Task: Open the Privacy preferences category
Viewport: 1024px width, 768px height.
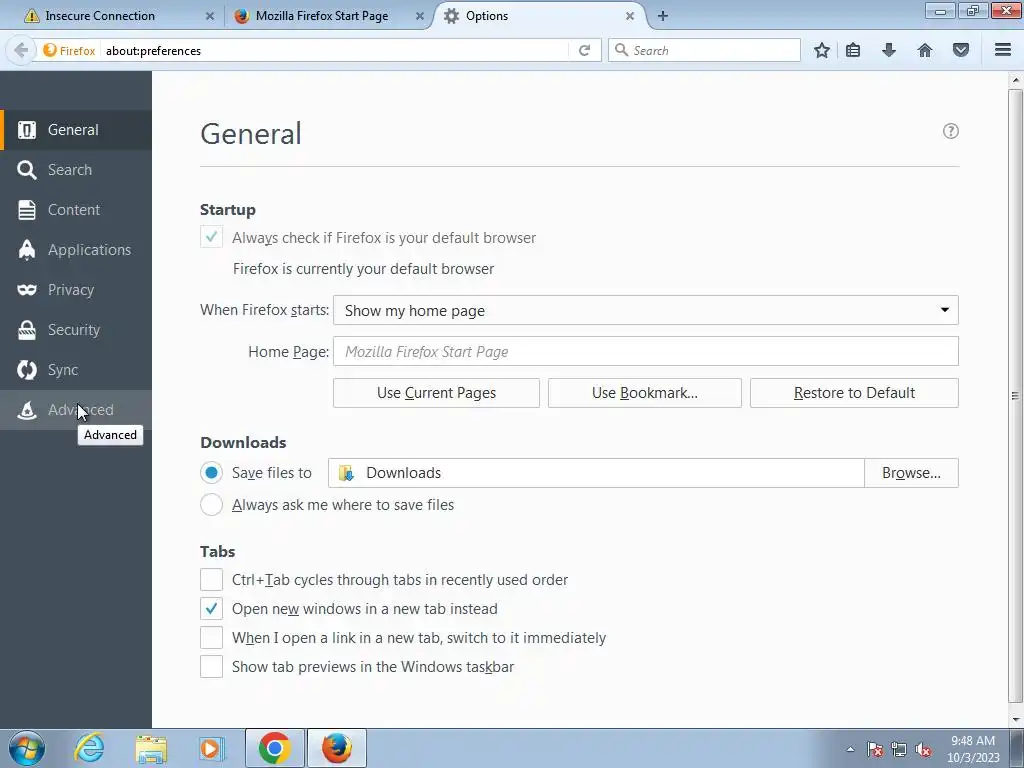Action: pyautogui.click(x=76, y=289)
